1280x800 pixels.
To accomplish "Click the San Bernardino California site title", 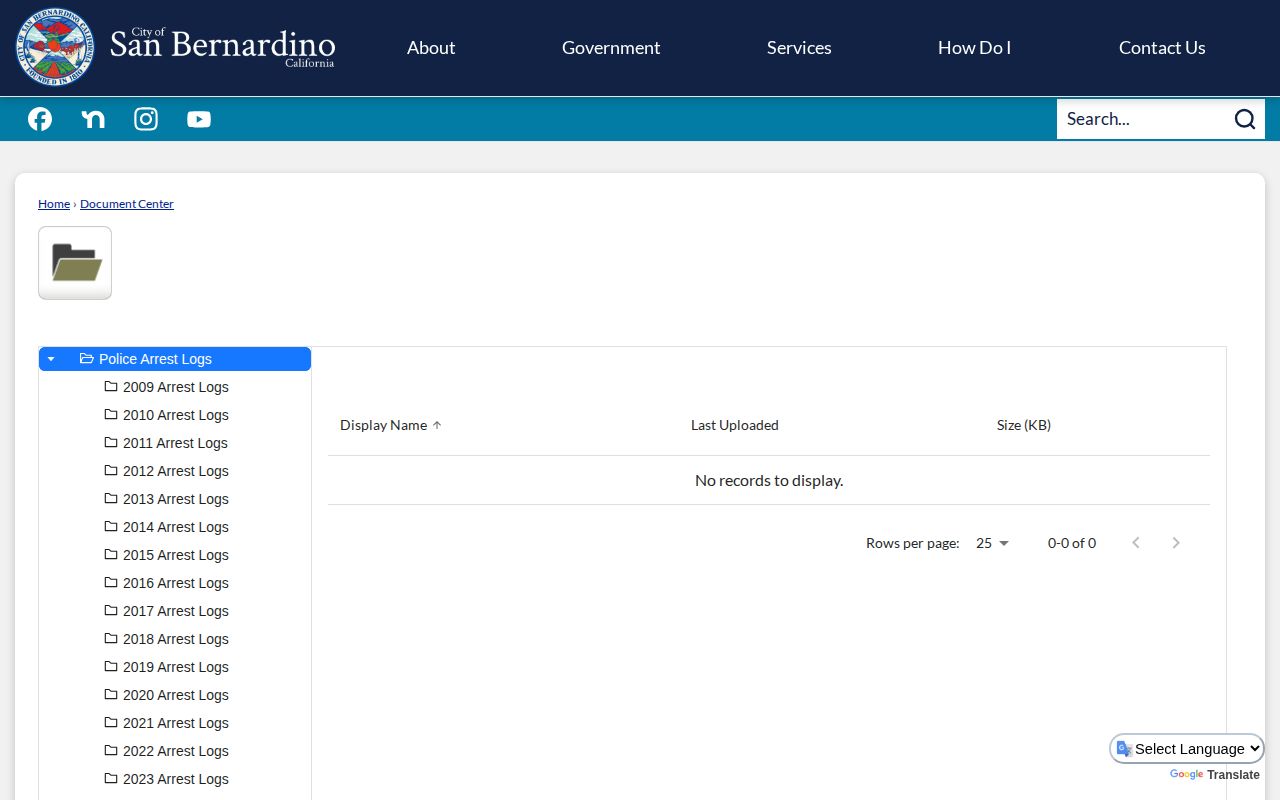I will (x=222, y=47).
